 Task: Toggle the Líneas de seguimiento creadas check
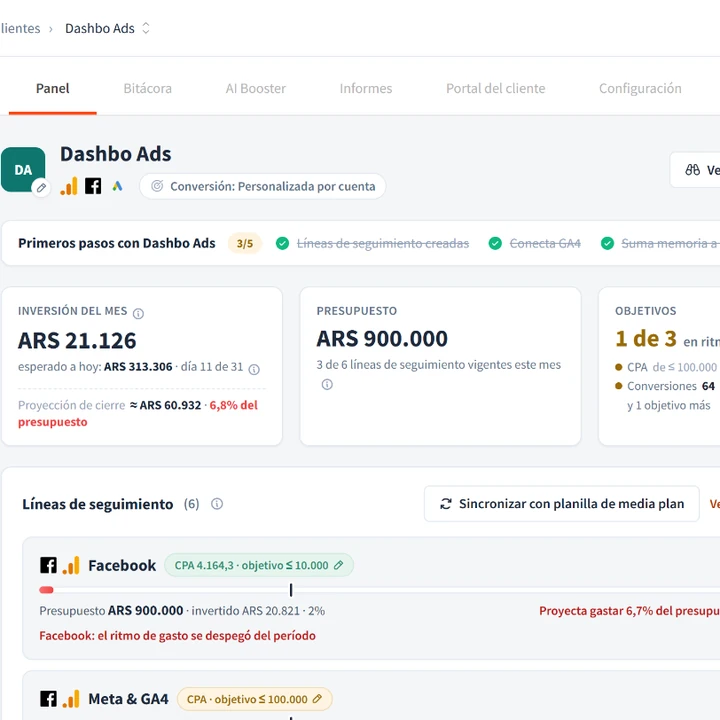[282, 243]
